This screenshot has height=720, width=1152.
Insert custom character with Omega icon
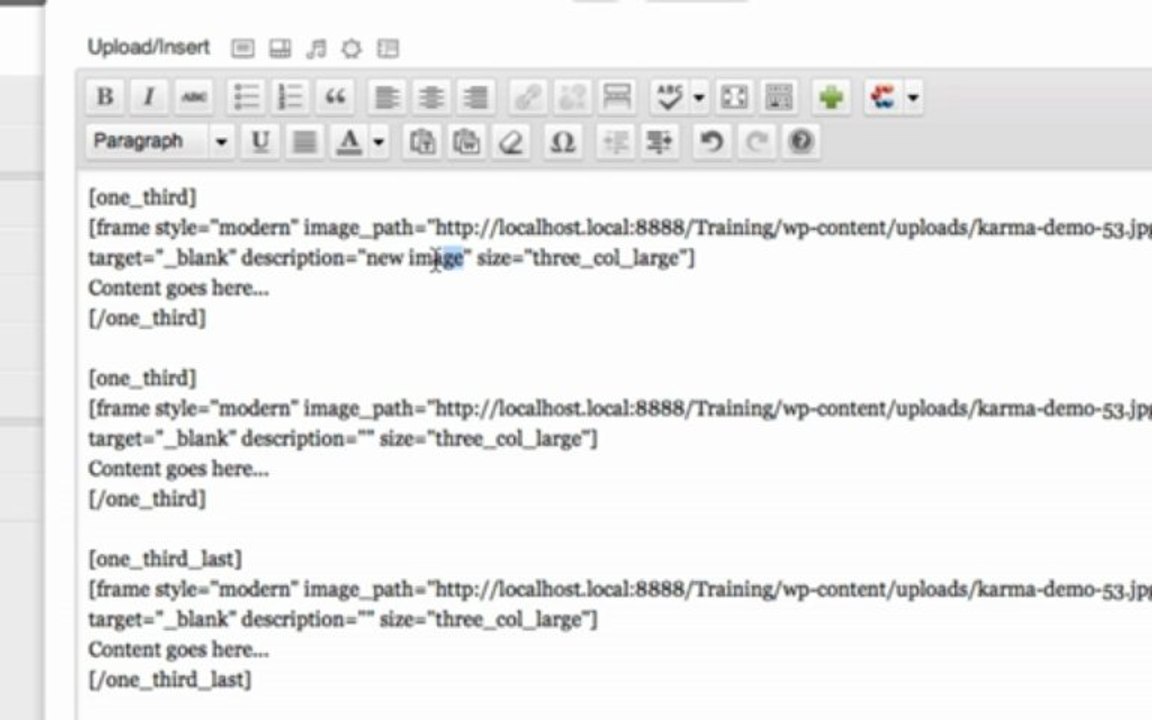click(x=563, y=141)
